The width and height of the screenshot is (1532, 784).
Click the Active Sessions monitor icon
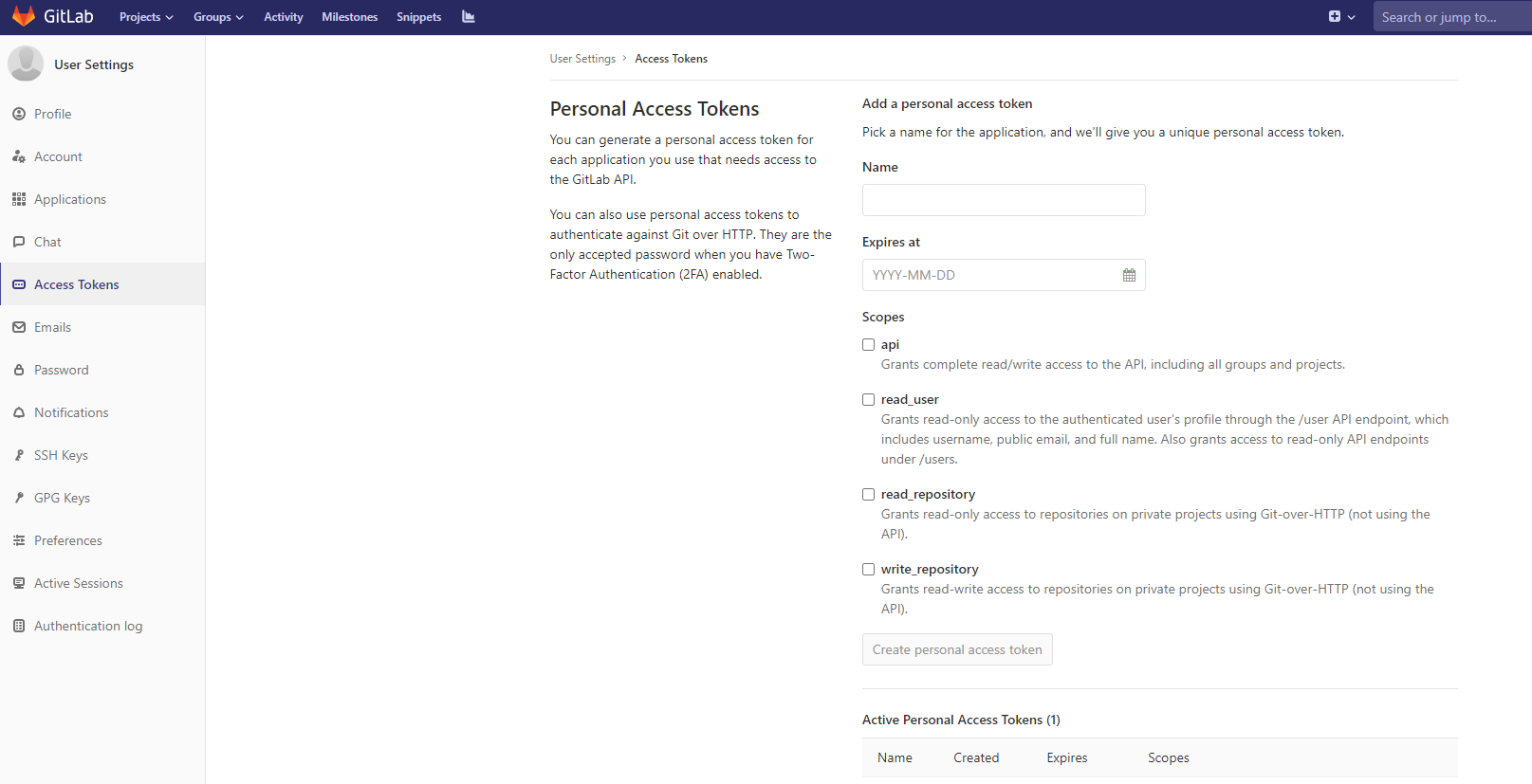pyautogui.click(x=19, y=583)
